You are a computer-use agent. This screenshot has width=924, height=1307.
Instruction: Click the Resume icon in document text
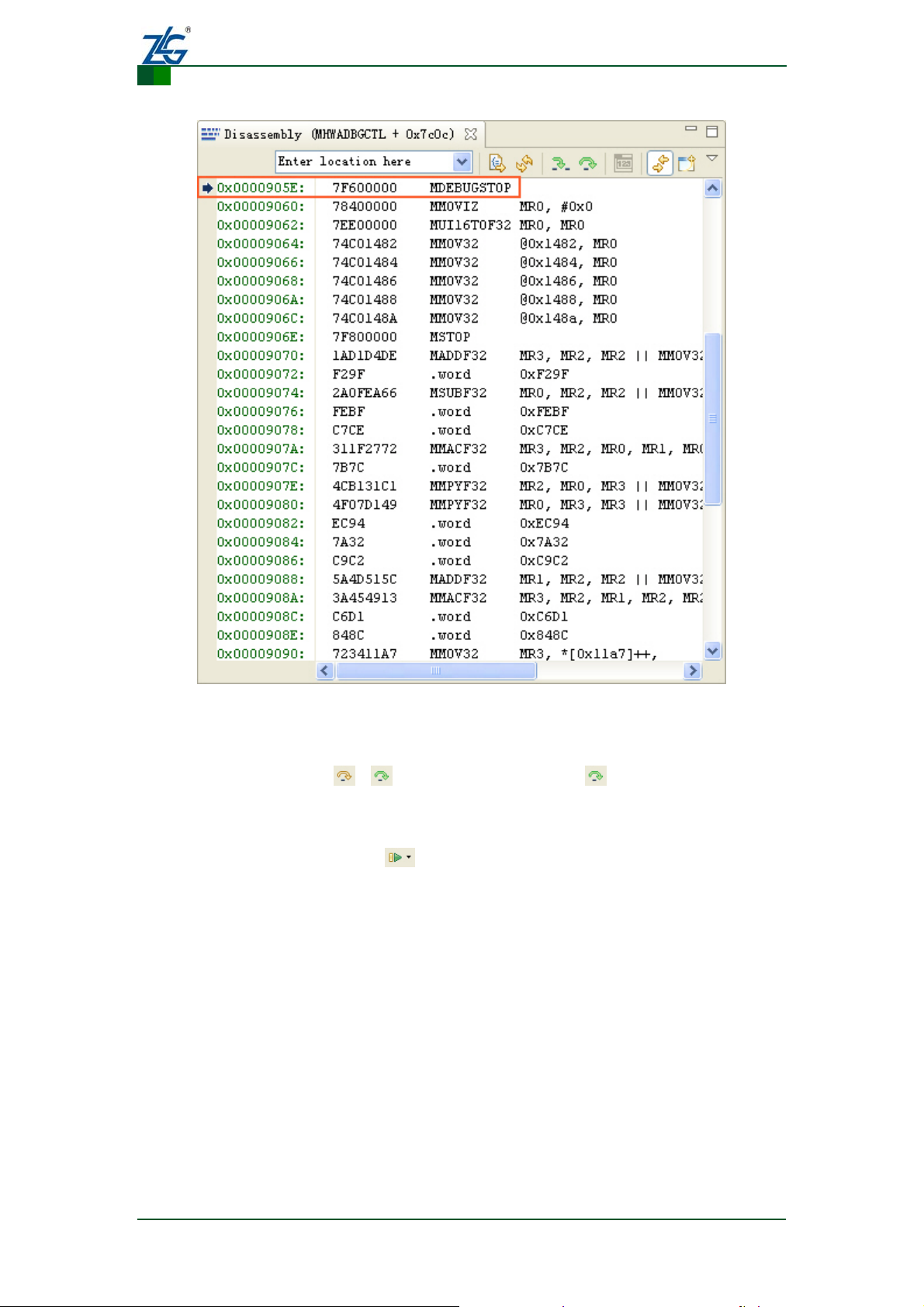click(400, 857)
